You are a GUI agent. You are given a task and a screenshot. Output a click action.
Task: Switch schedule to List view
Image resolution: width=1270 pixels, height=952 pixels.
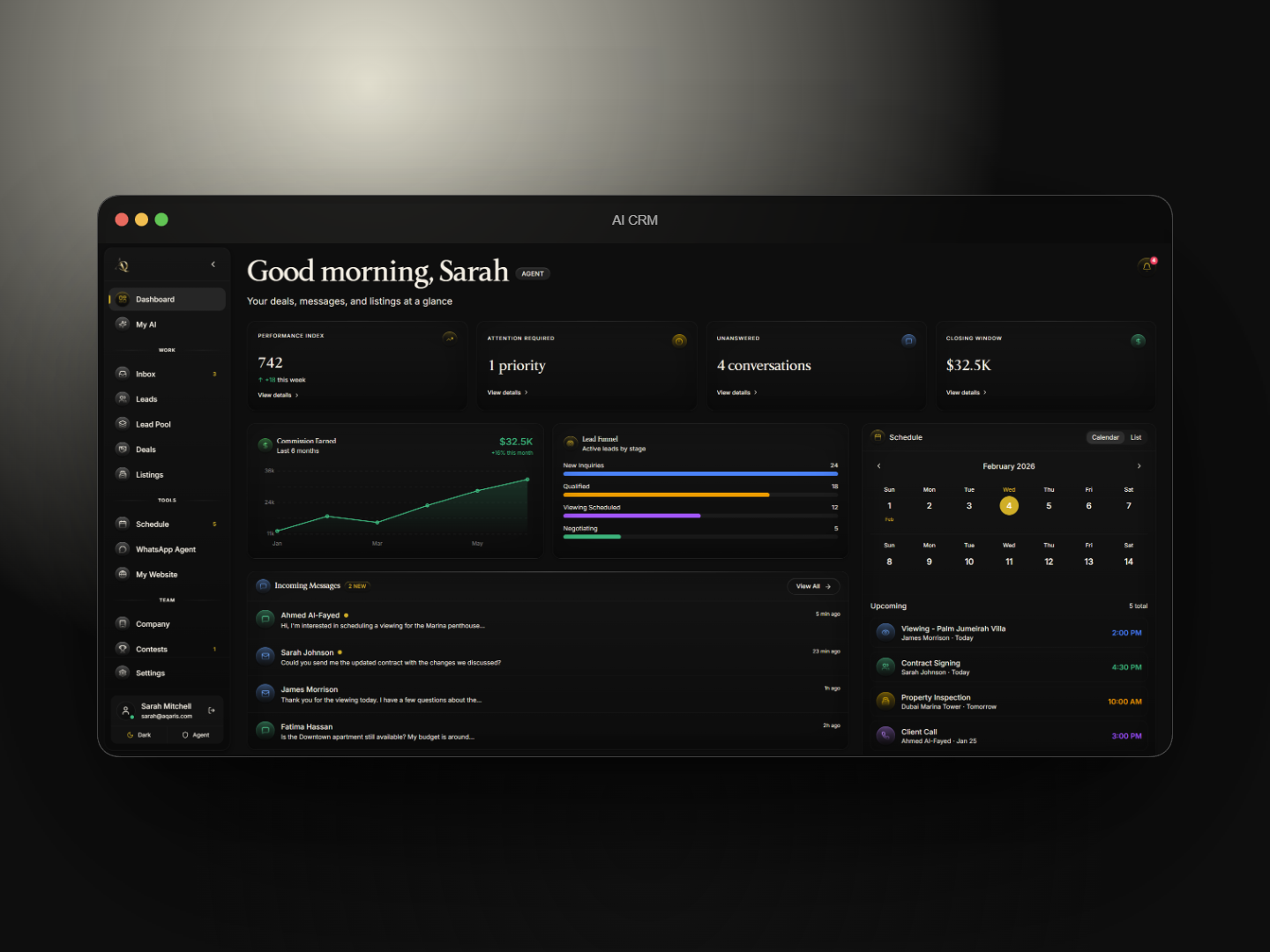coord(1136,437)
